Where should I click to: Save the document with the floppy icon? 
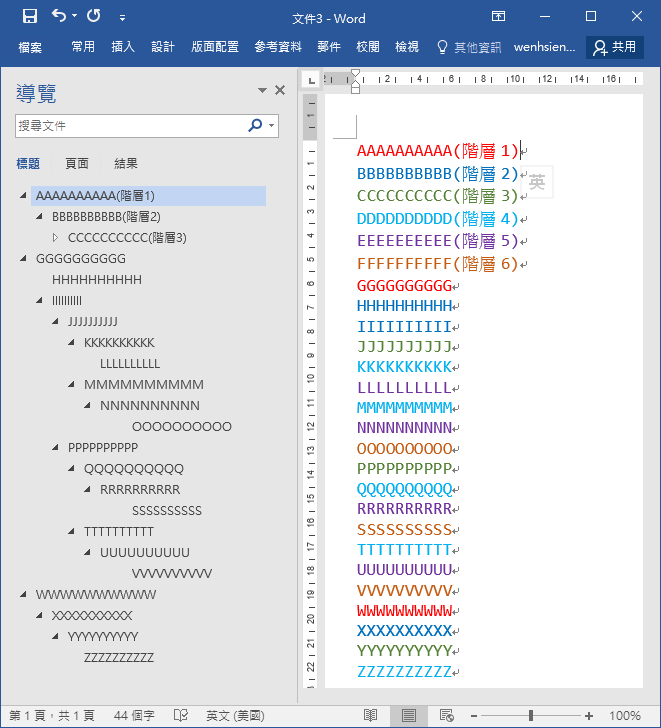click(30, 16)
